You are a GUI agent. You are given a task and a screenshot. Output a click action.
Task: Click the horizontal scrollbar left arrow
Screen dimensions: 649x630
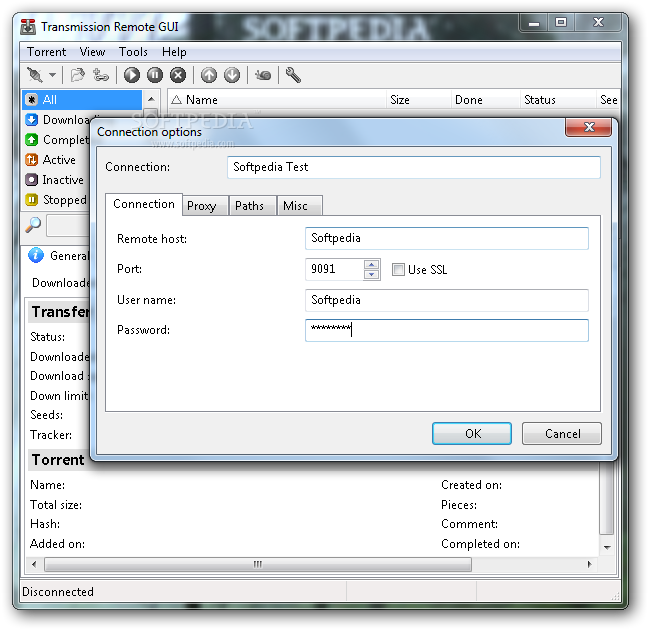point(34,564)
